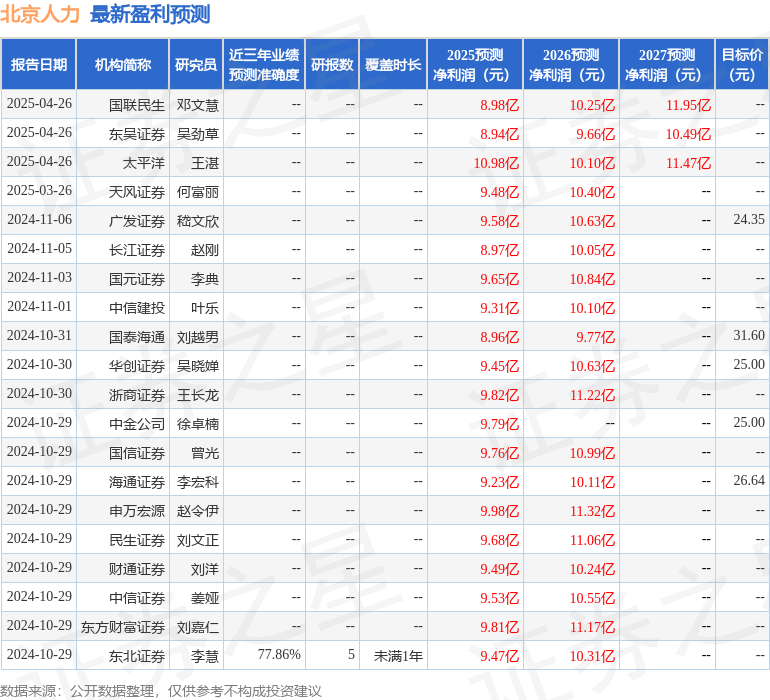Click the 数据来源 footnote text
The image size is (770, 700).
pyautogui.click(x=160, y=691)
